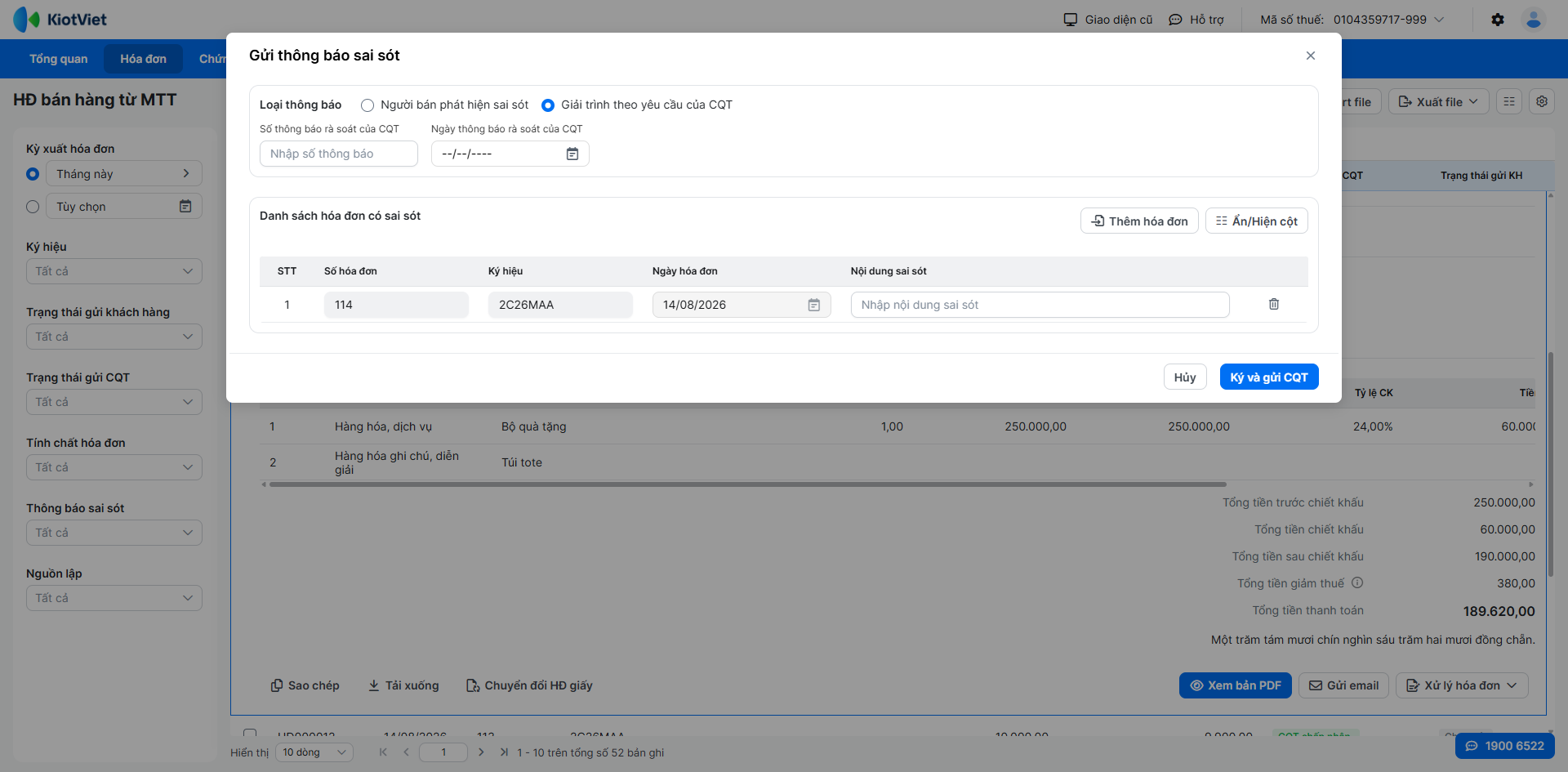Open Xử lý hóa đơn dropdown
Screen dimensions: 1568x772
1462,685
